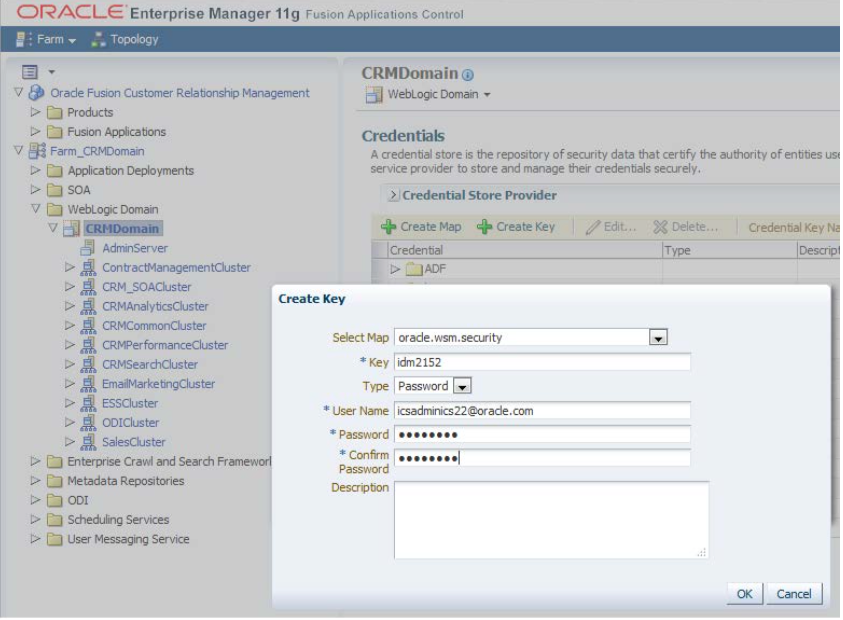Screen dimensions: 843x620
Task: Click the CRMSearchCluster cluster icon
Action: coord(88,364)
